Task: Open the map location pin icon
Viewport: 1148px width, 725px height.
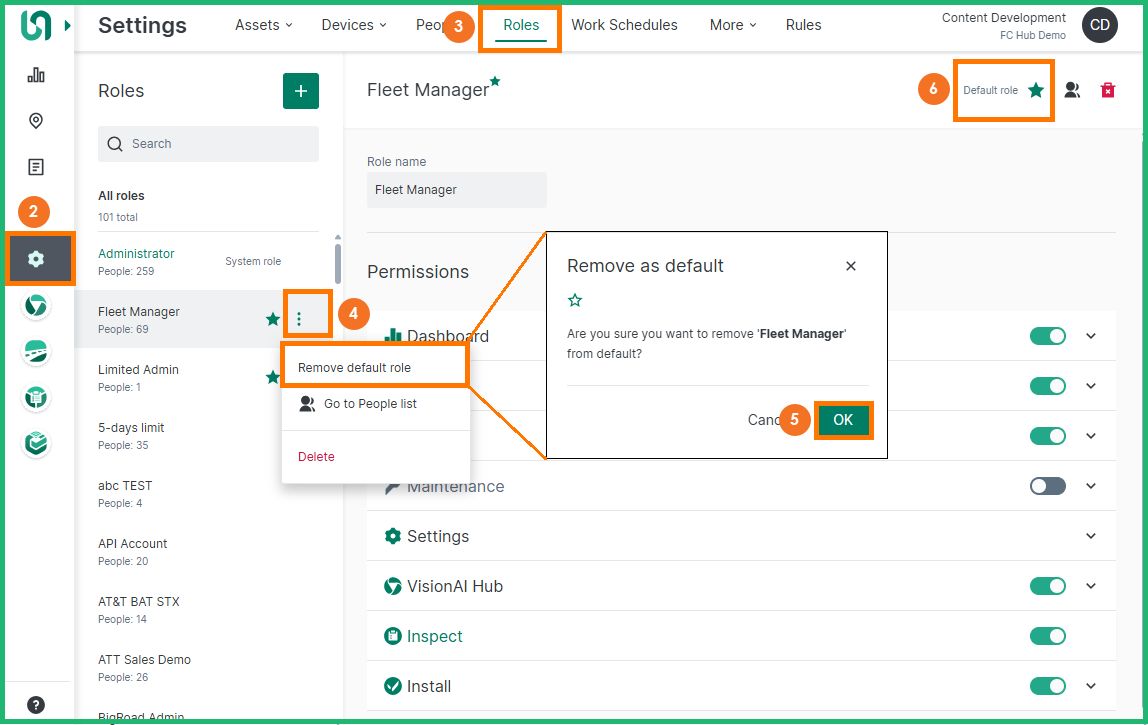Action: pos(36,121)
